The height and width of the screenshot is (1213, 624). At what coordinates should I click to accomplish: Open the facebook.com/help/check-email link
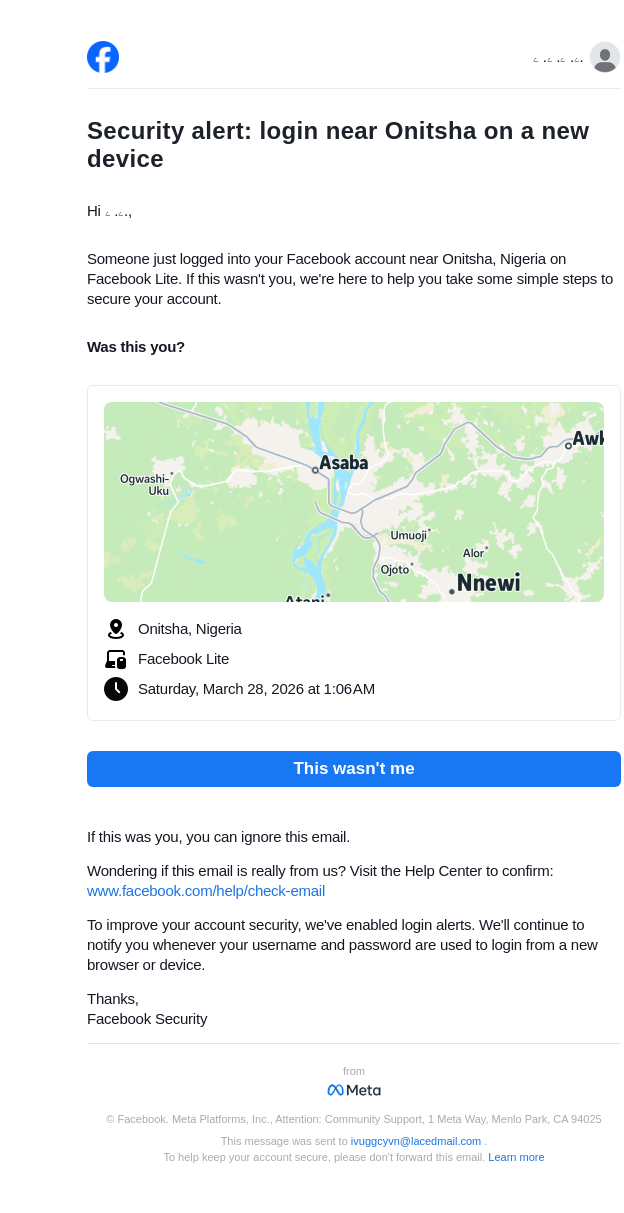[206, 891]
